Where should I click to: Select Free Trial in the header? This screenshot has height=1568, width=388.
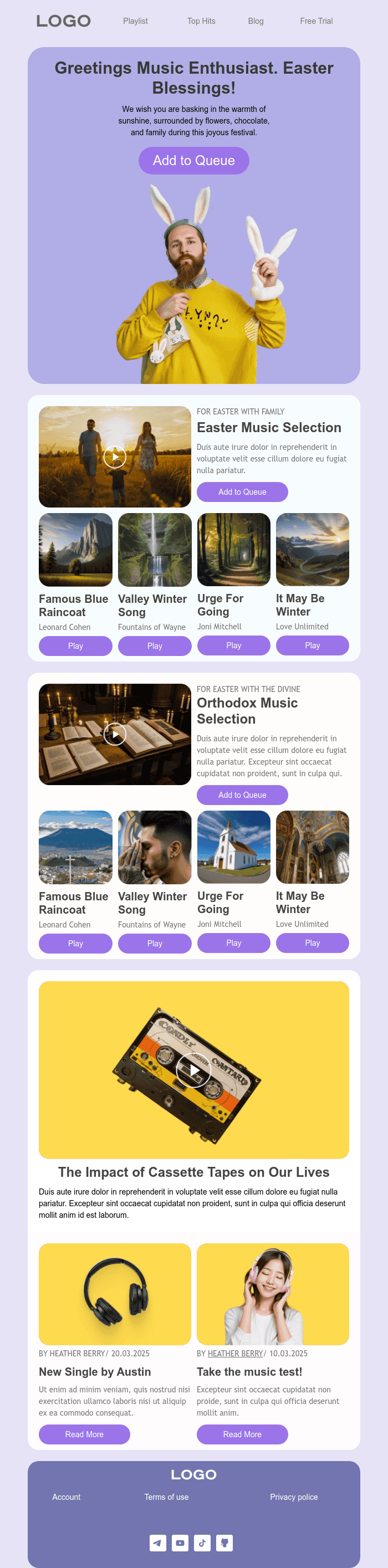[x=316, y=21]
